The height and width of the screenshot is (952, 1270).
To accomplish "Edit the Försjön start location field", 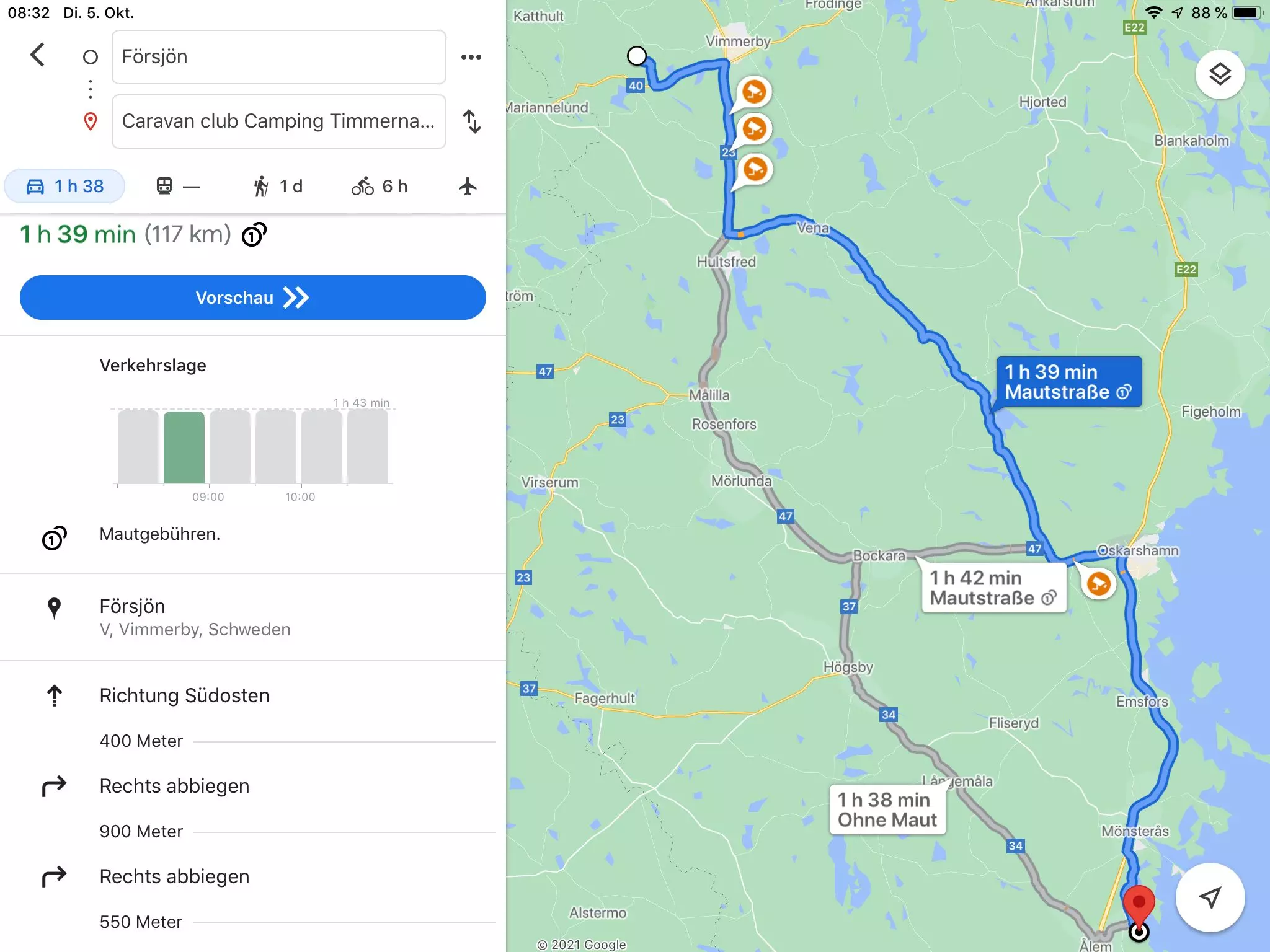I will point(279,57).
